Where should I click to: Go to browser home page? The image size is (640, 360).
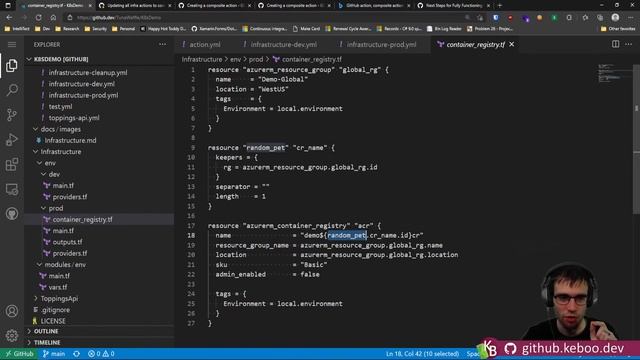tap(53, 18)
